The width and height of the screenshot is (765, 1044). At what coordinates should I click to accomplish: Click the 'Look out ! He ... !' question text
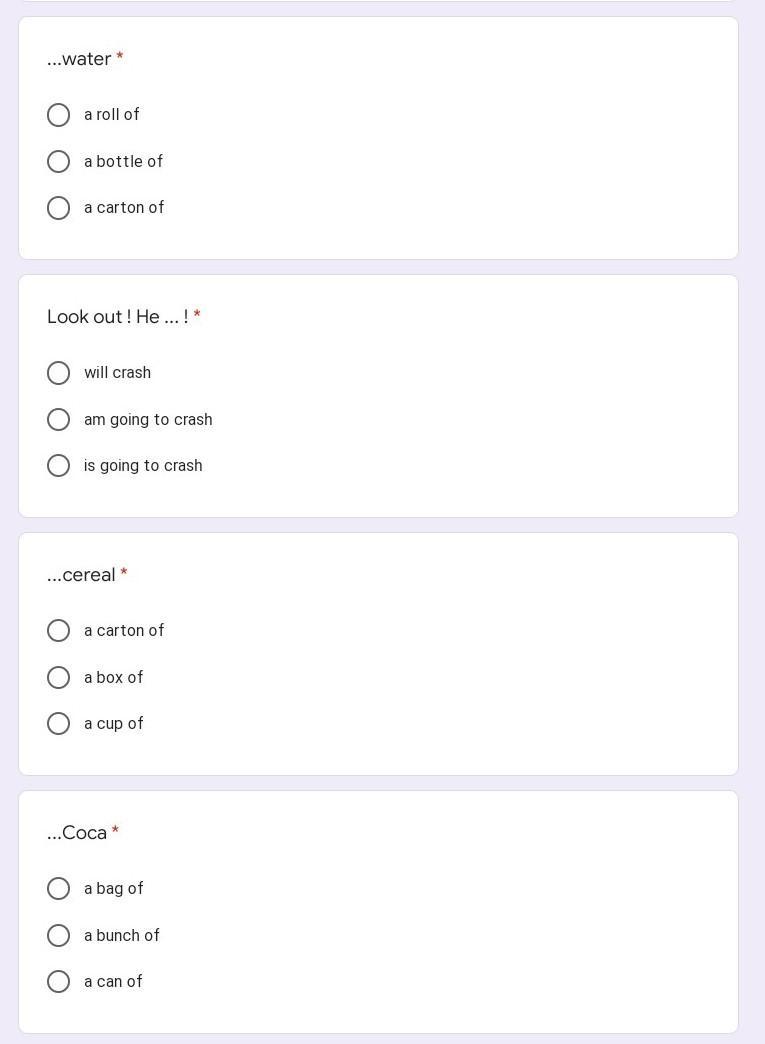pos(117,317)
